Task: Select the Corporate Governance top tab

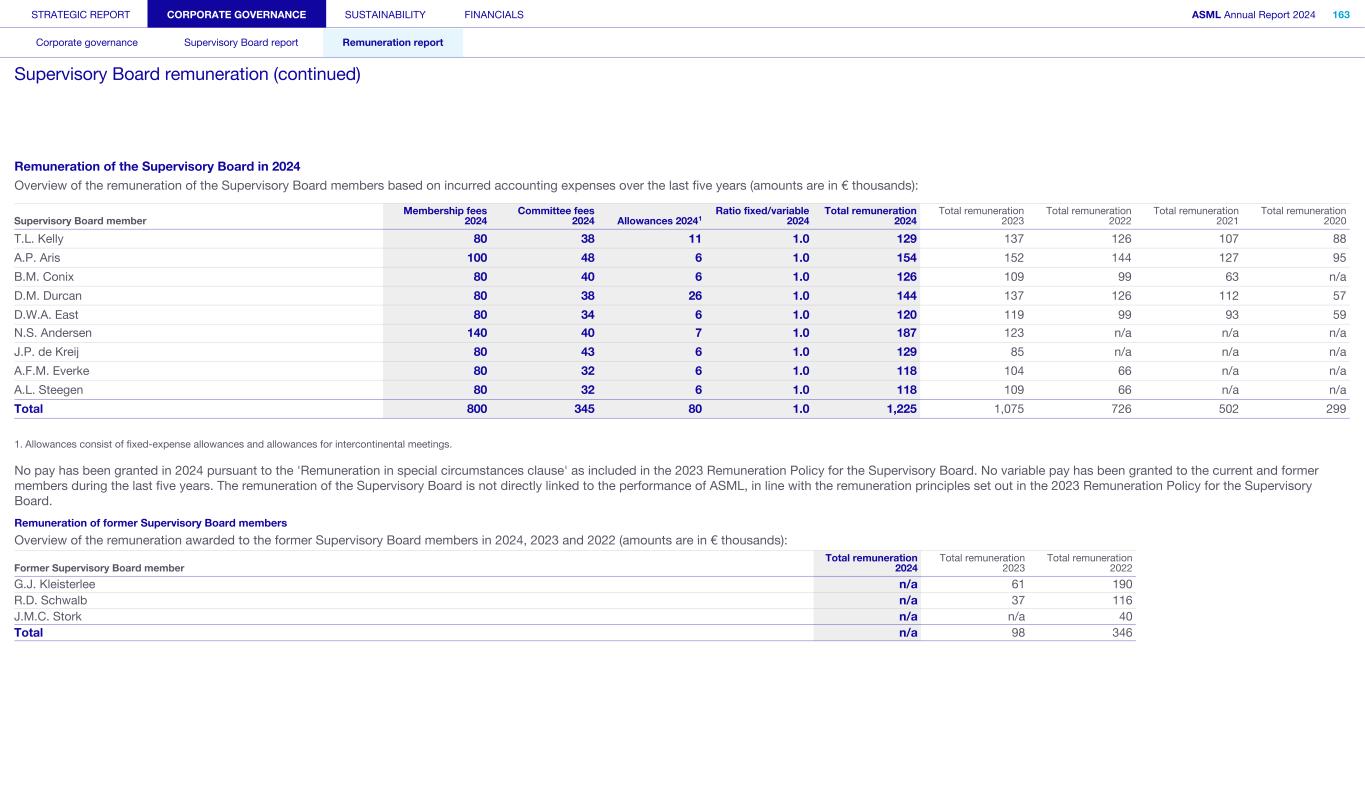Action: tap(236, 14)
